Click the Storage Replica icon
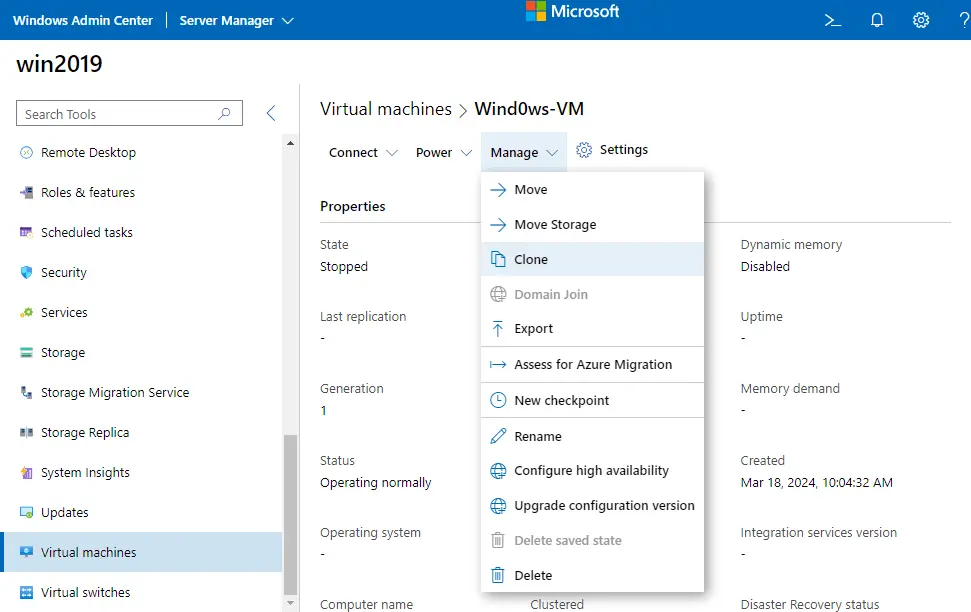This screenshot has width=971, height=612. (x=26, y=432)
